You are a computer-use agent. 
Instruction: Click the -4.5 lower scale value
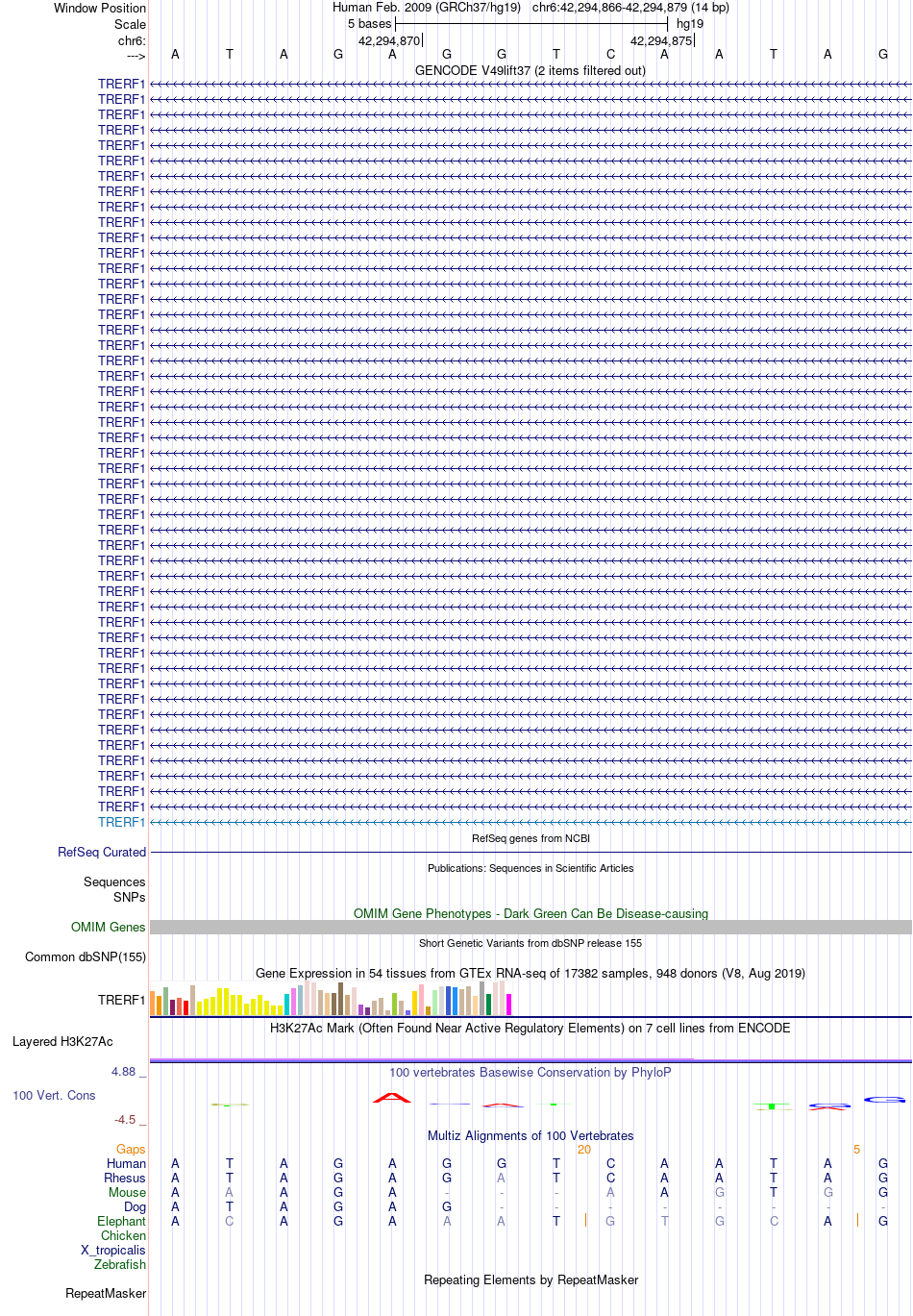[125, 1119]
